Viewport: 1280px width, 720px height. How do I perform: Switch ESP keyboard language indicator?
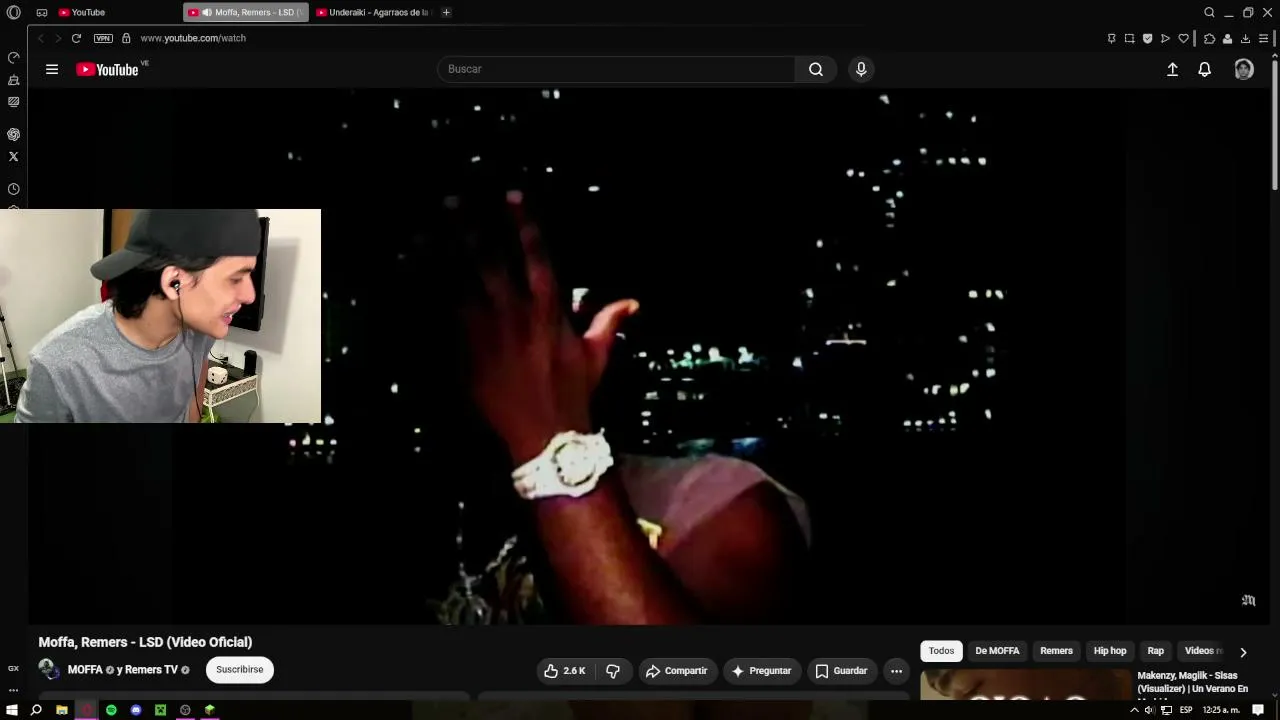1186,710
